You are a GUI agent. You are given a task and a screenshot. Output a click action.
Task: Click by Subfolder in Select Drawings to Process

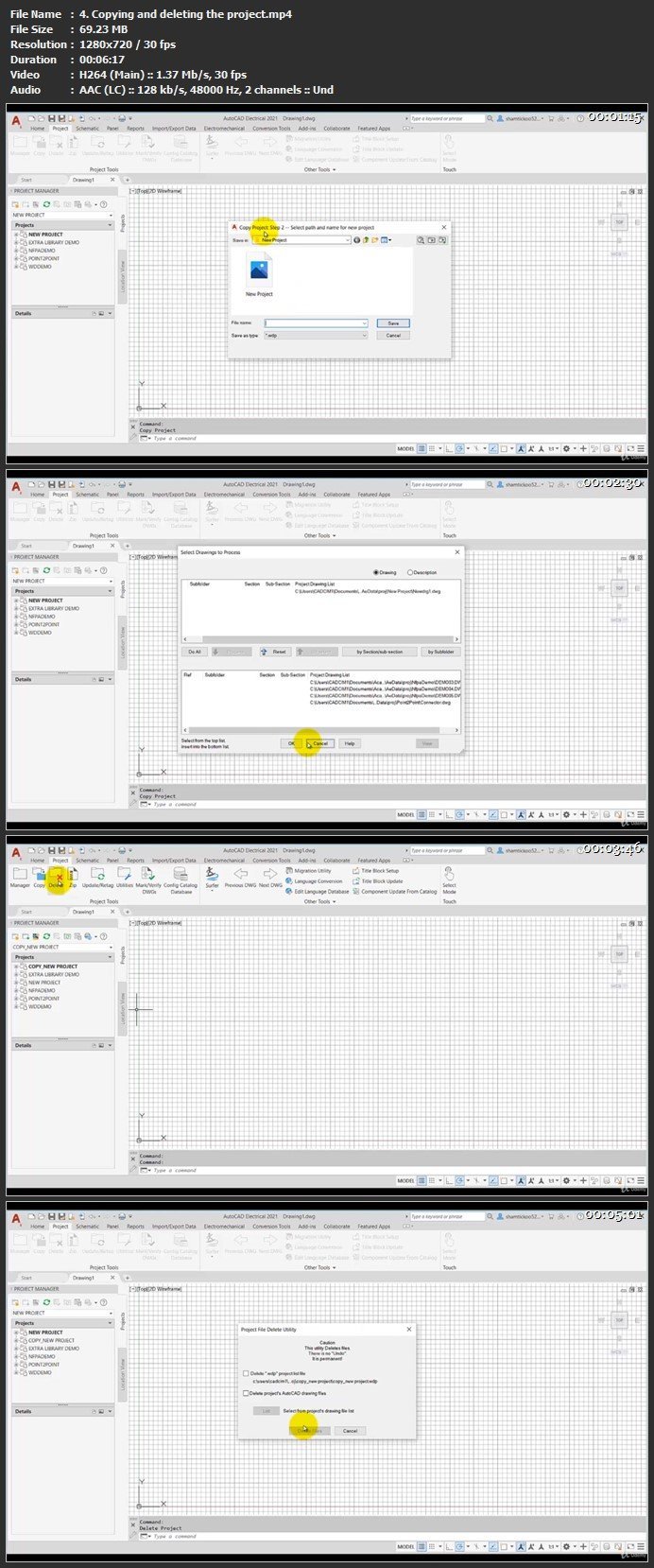tap(440, 652)
